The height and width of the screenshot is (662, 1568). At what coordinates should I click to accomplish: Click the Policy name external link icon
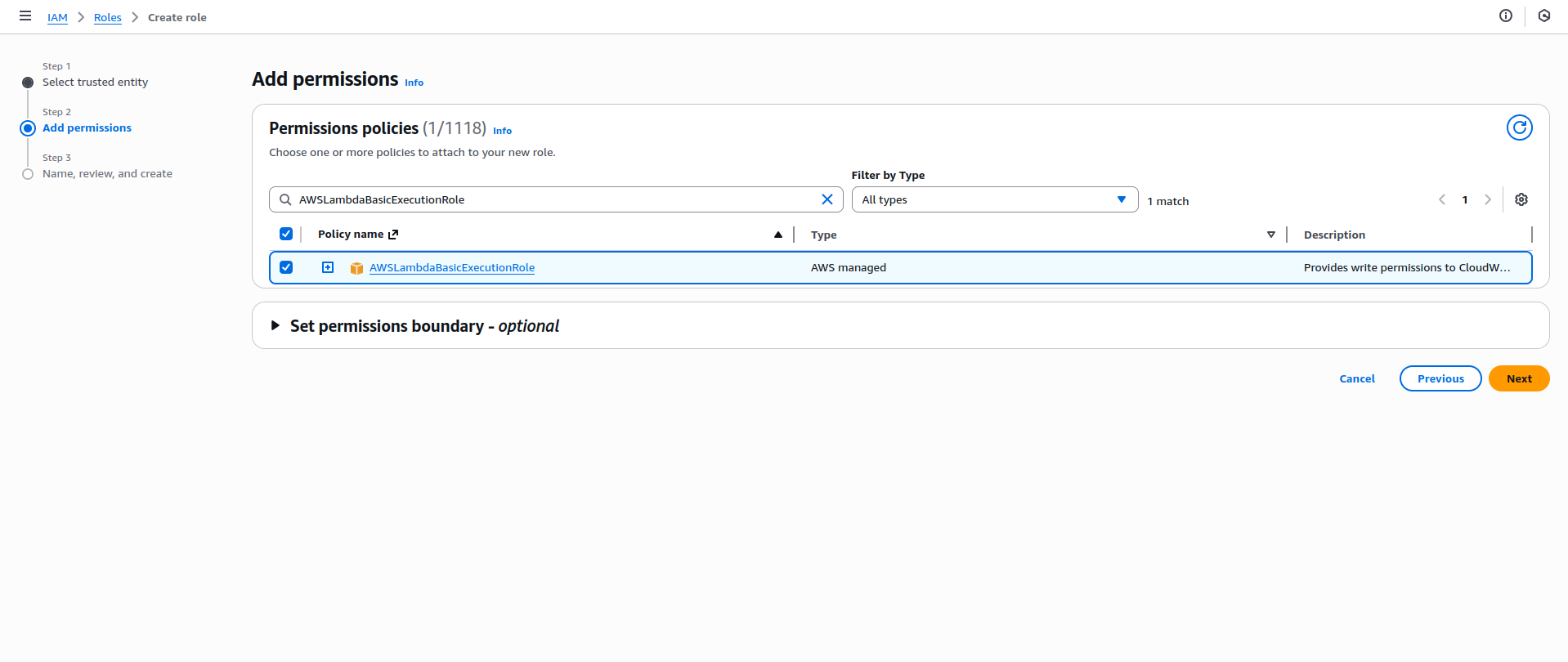point(393,235)
